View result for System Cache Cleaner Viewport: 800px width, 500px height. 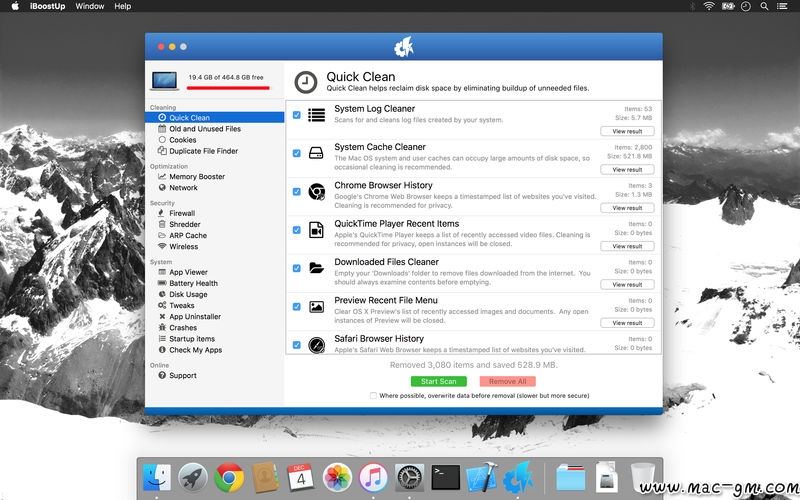(x=627, y=169)
